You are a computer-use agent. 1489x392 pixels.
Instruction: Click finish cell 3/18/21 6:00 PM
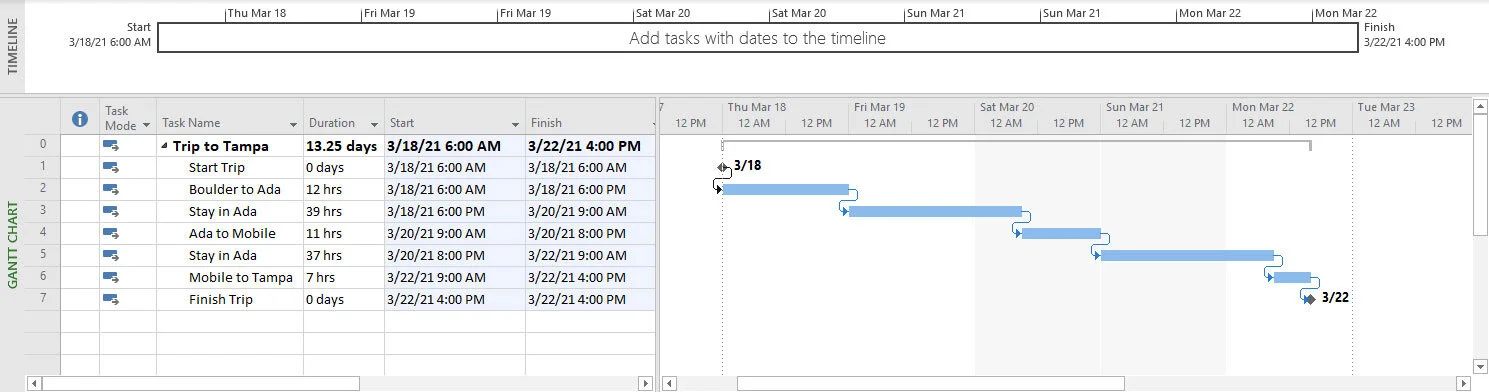point(590,190)
